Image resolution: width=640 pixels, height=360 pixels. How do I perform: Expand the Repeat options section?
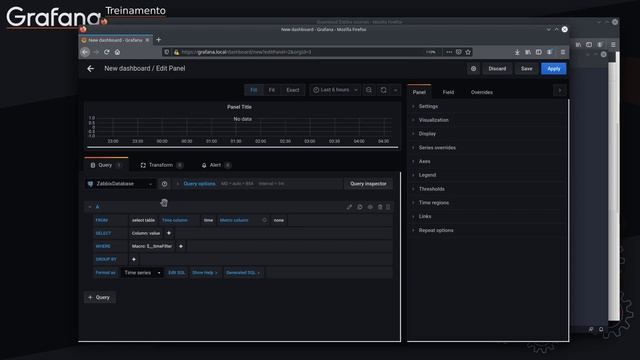point(436,230)
